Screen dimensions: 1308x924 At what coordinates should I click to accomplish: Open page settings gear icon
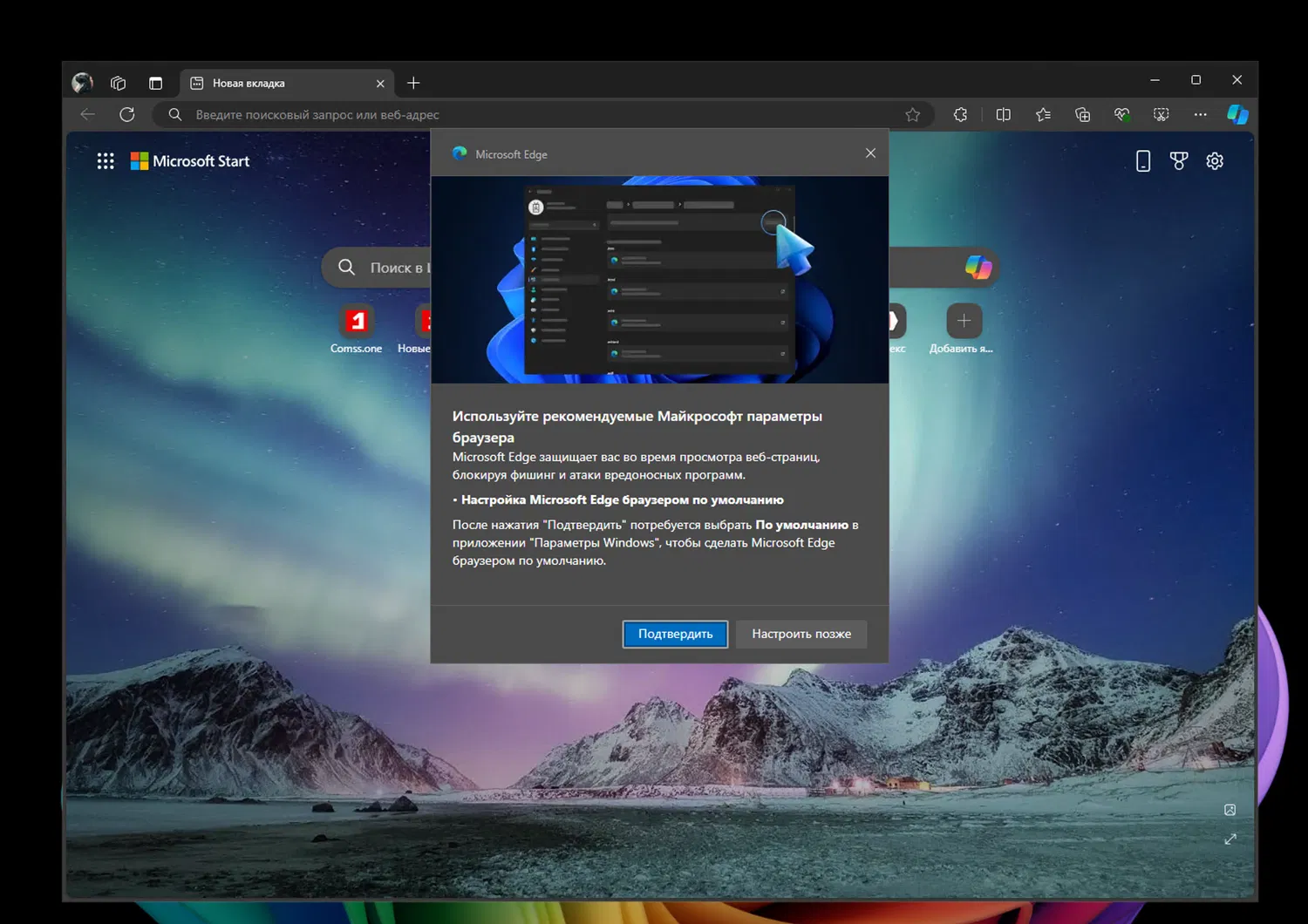coord(1215,161)
